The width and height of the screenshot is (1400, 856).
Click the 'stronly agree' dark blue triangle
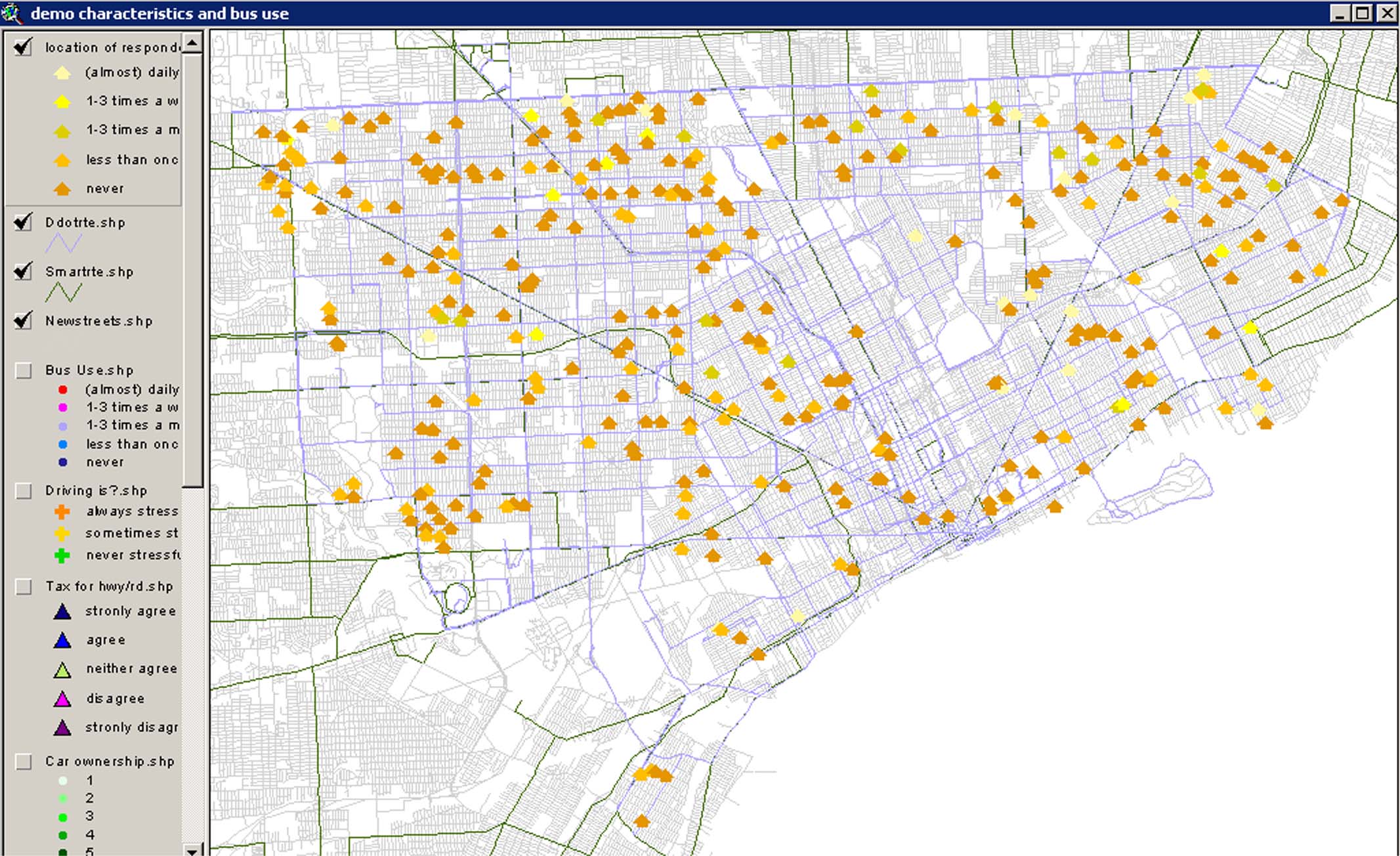click(x=62, y=612)
